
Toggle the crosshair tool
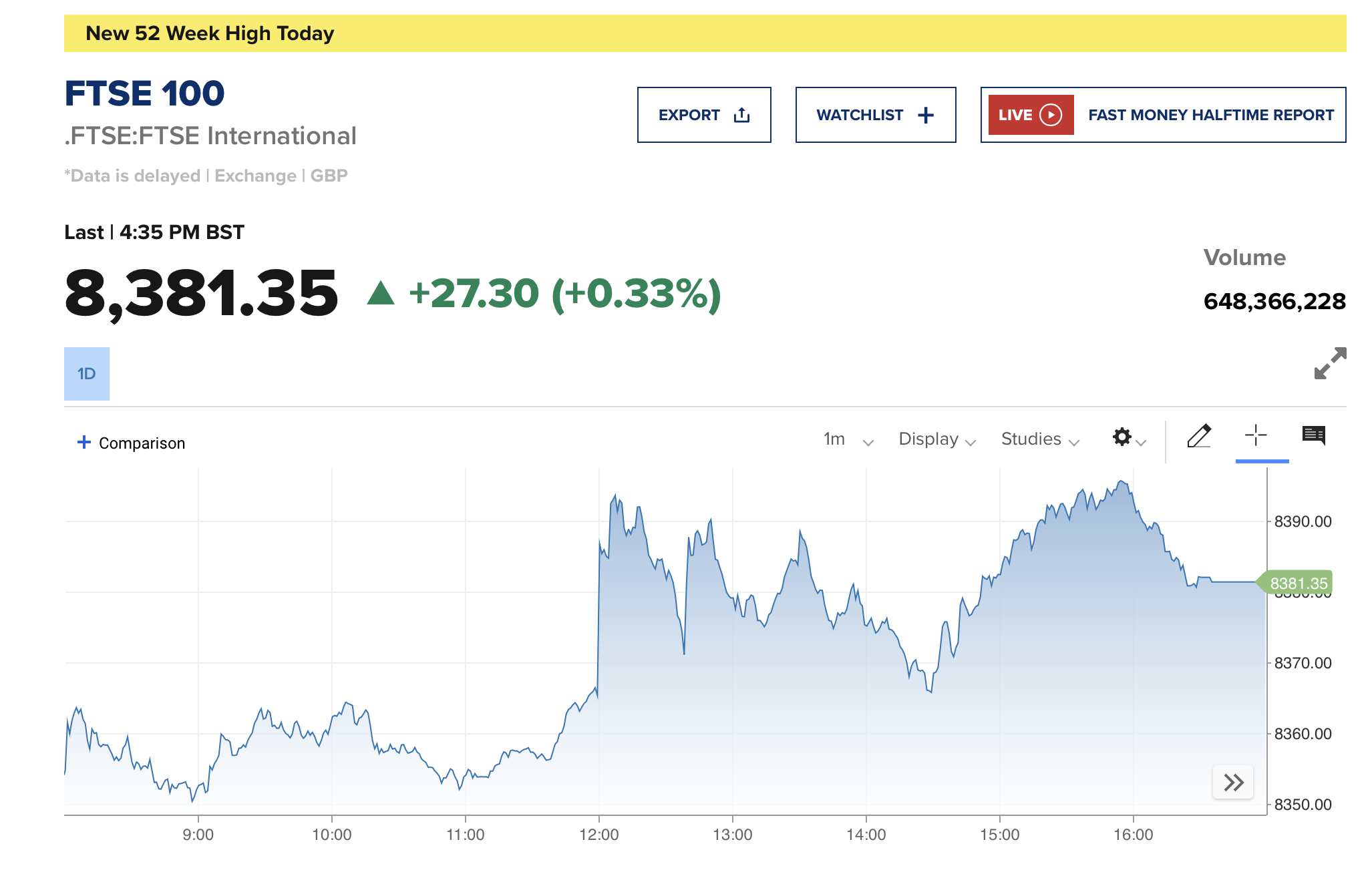pos(1256,435)
